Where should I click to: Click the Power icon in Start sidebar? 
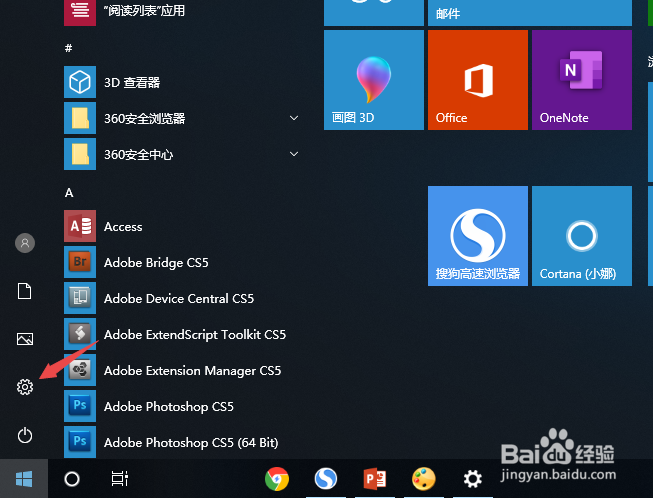coord(25,435)
